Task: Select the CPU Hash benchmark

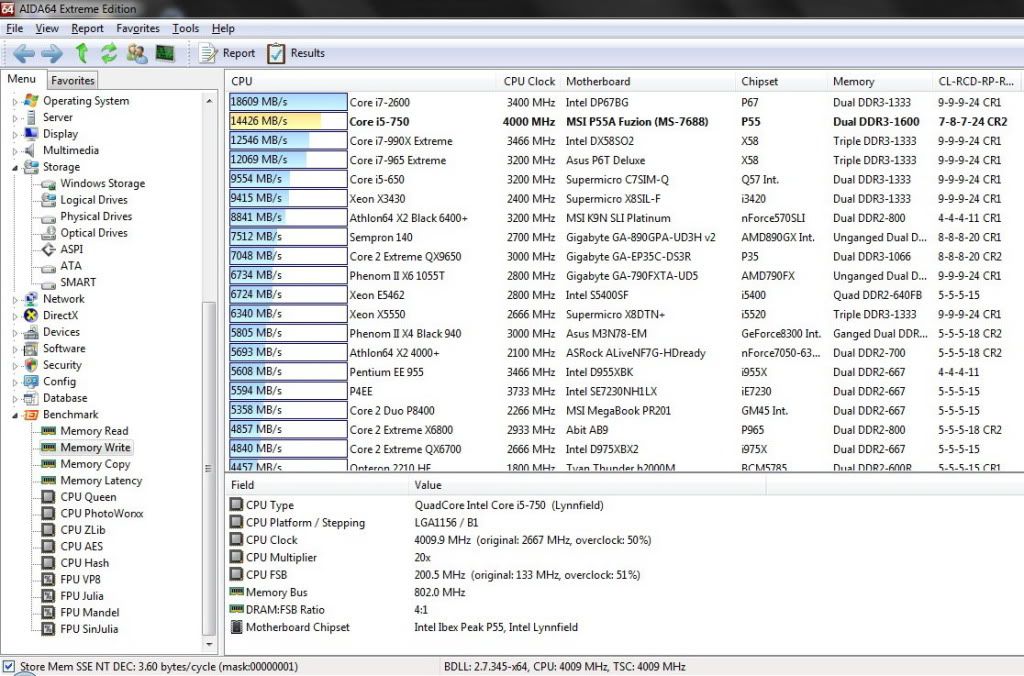Action: (85, 562)
